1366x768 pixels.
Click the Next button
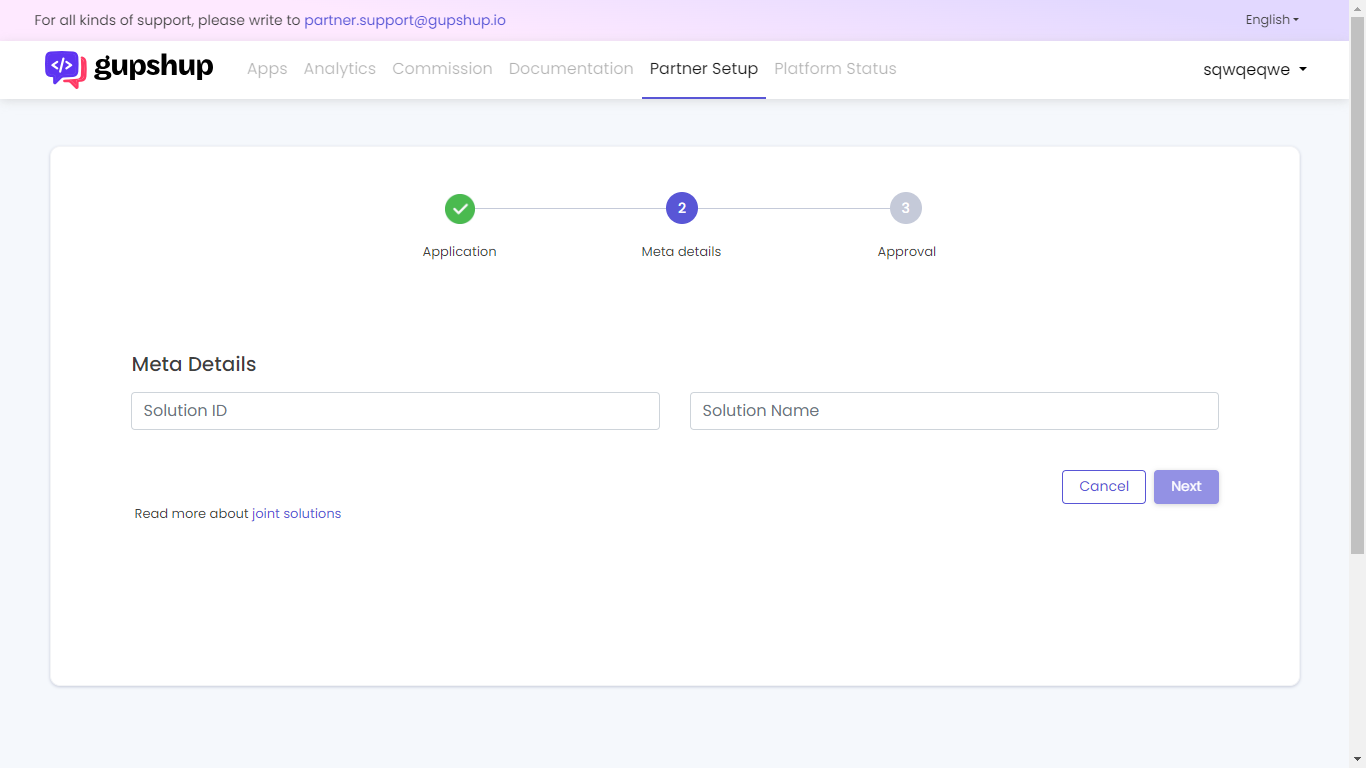1186,486
